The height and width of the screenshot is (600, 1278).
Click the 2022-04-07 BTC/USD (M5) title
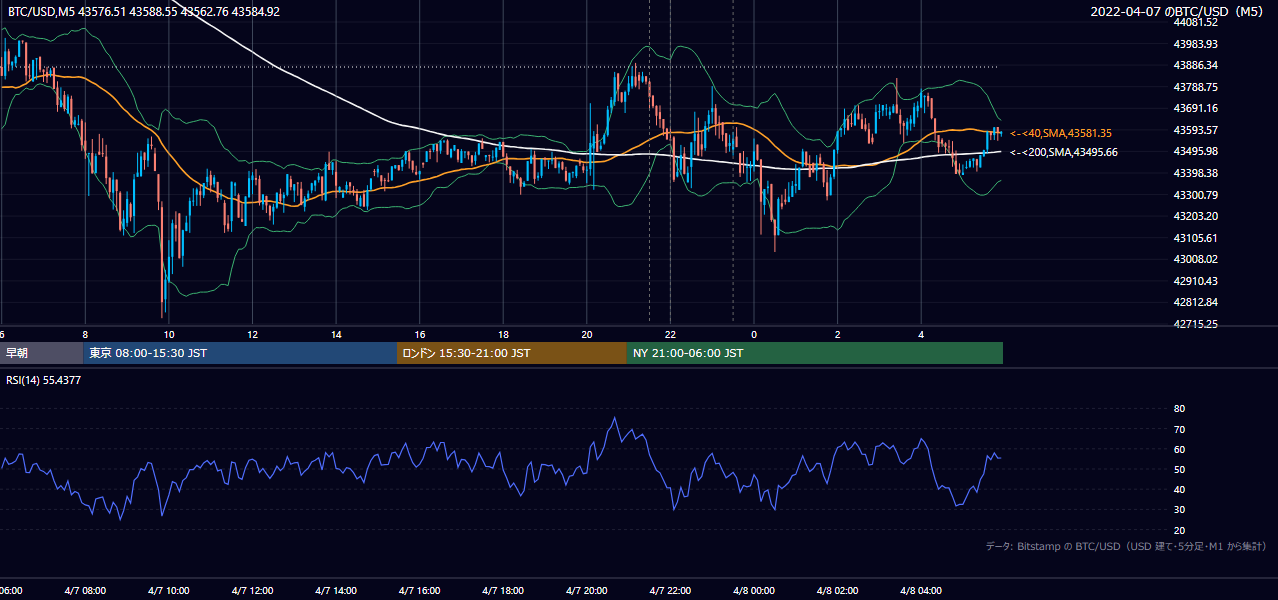coord(1177,12)
